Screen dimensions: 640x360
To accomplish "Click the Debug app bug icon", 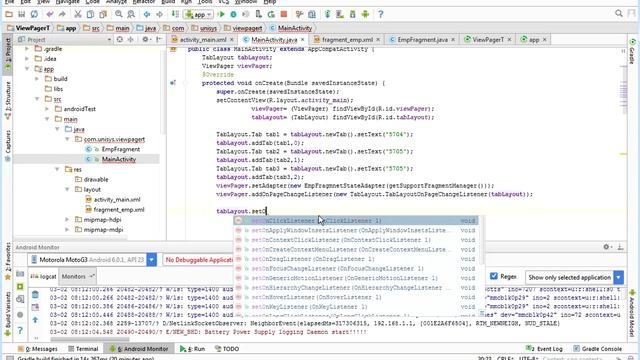I will click(x=233, y=14).
